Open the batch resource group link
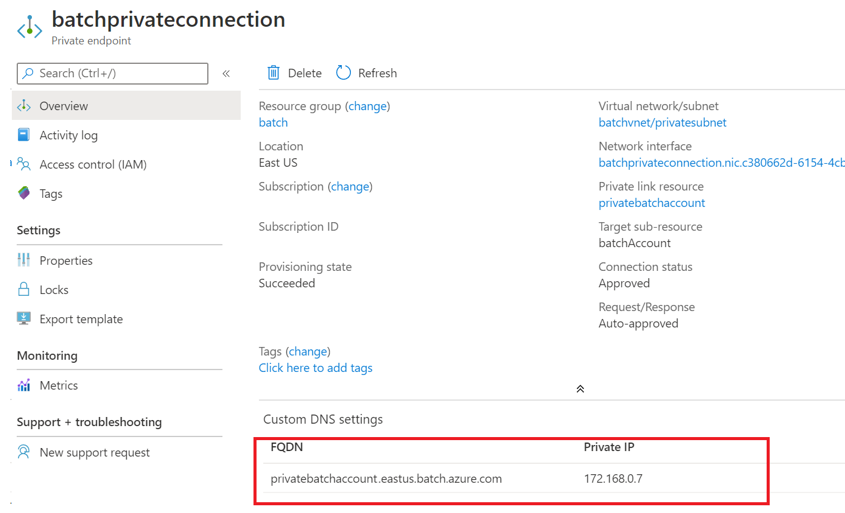845x513 pixels. tap(273, 123)
